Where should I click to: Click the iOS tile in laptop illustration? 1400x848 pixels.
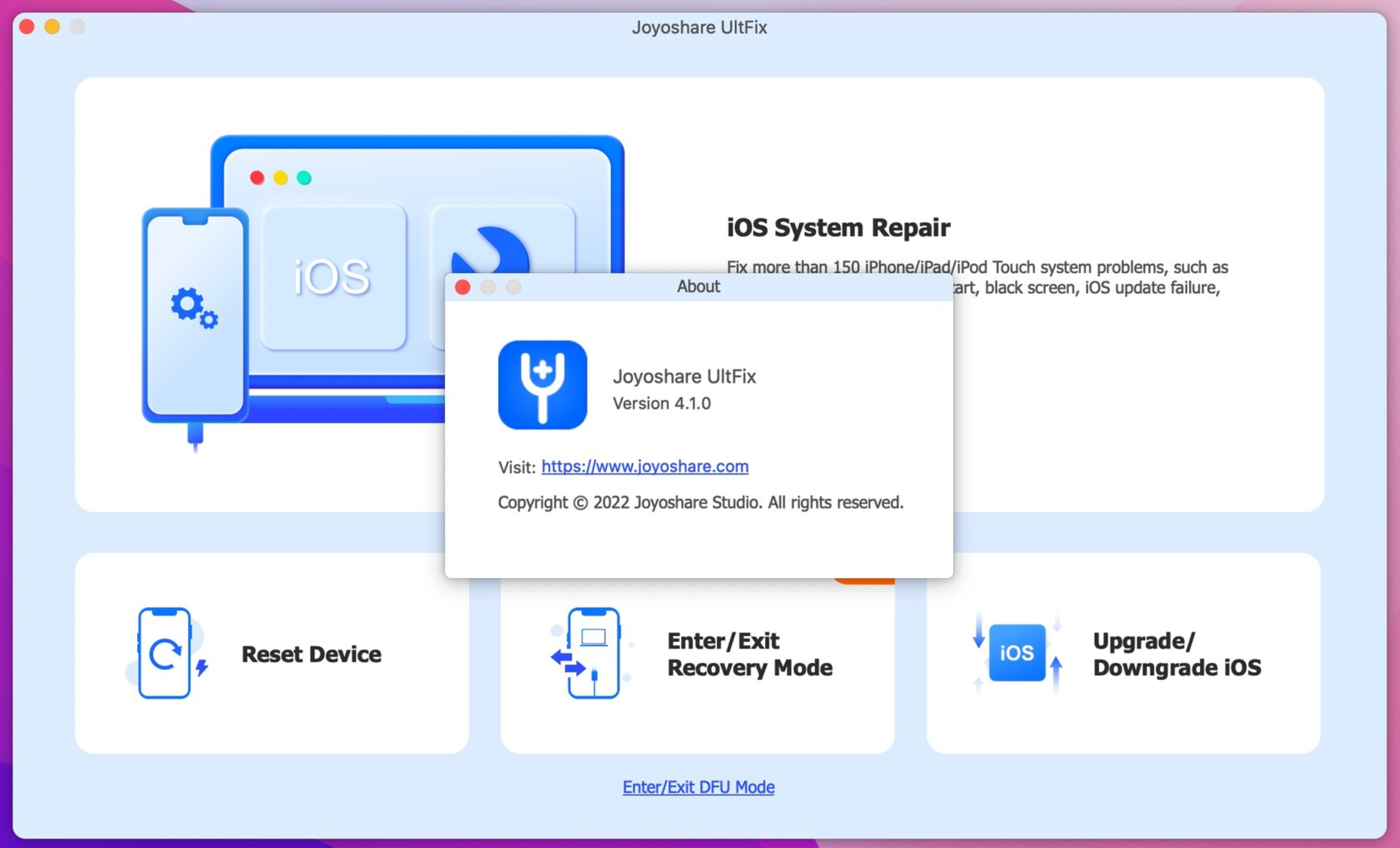(x=333, y=277)
